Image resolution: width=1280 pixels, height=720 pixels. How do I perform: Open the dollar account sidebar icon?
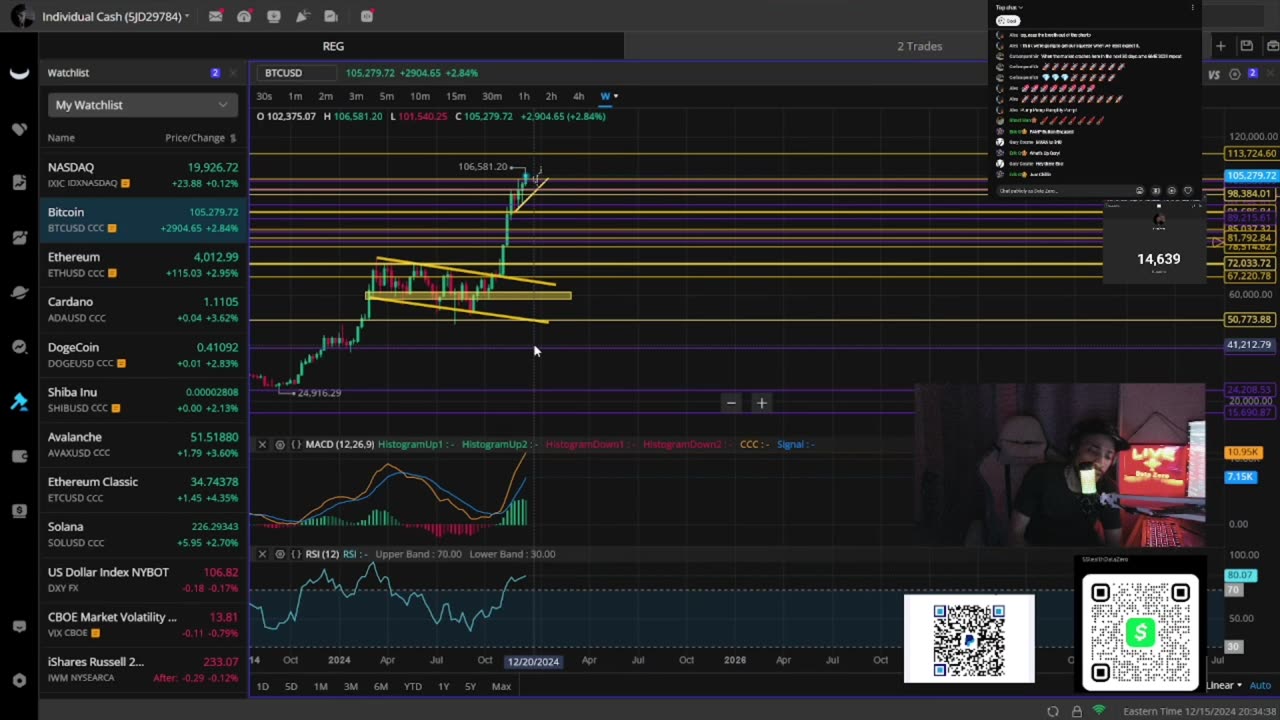pyautogui.click(x=19, y=511)
